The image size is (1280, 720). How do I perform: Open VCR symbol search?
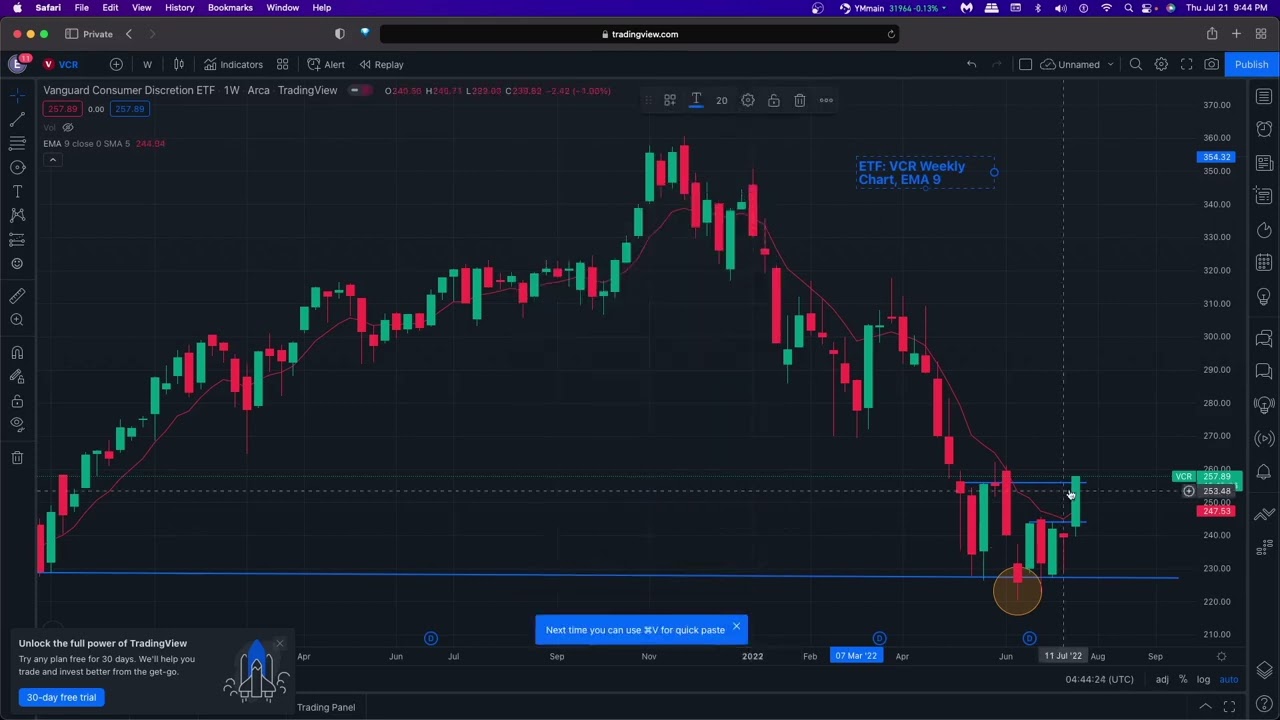pyautogui.click(x=61, y=64)
